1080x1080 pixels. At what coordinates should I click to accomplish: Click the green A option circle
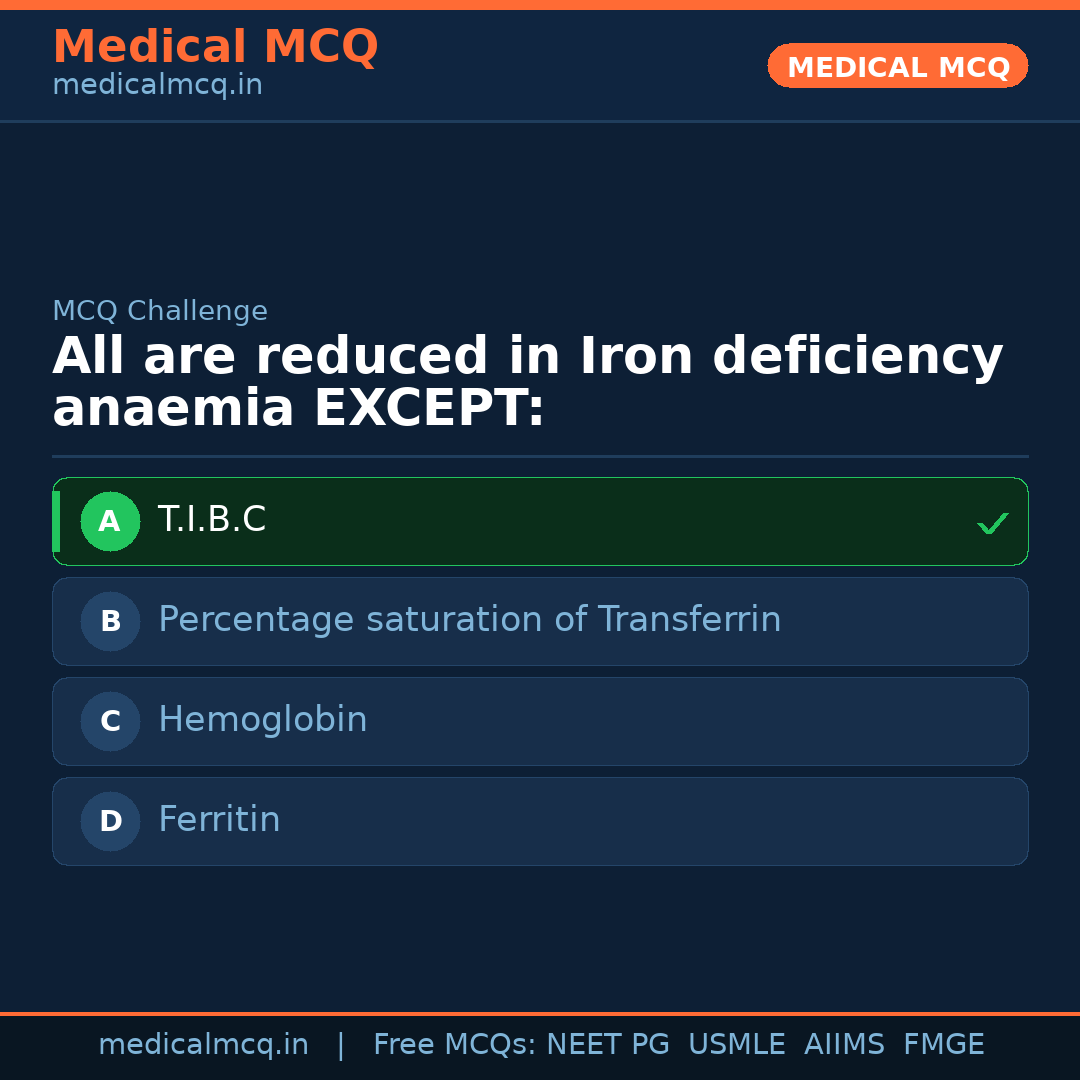pos(110,521)
